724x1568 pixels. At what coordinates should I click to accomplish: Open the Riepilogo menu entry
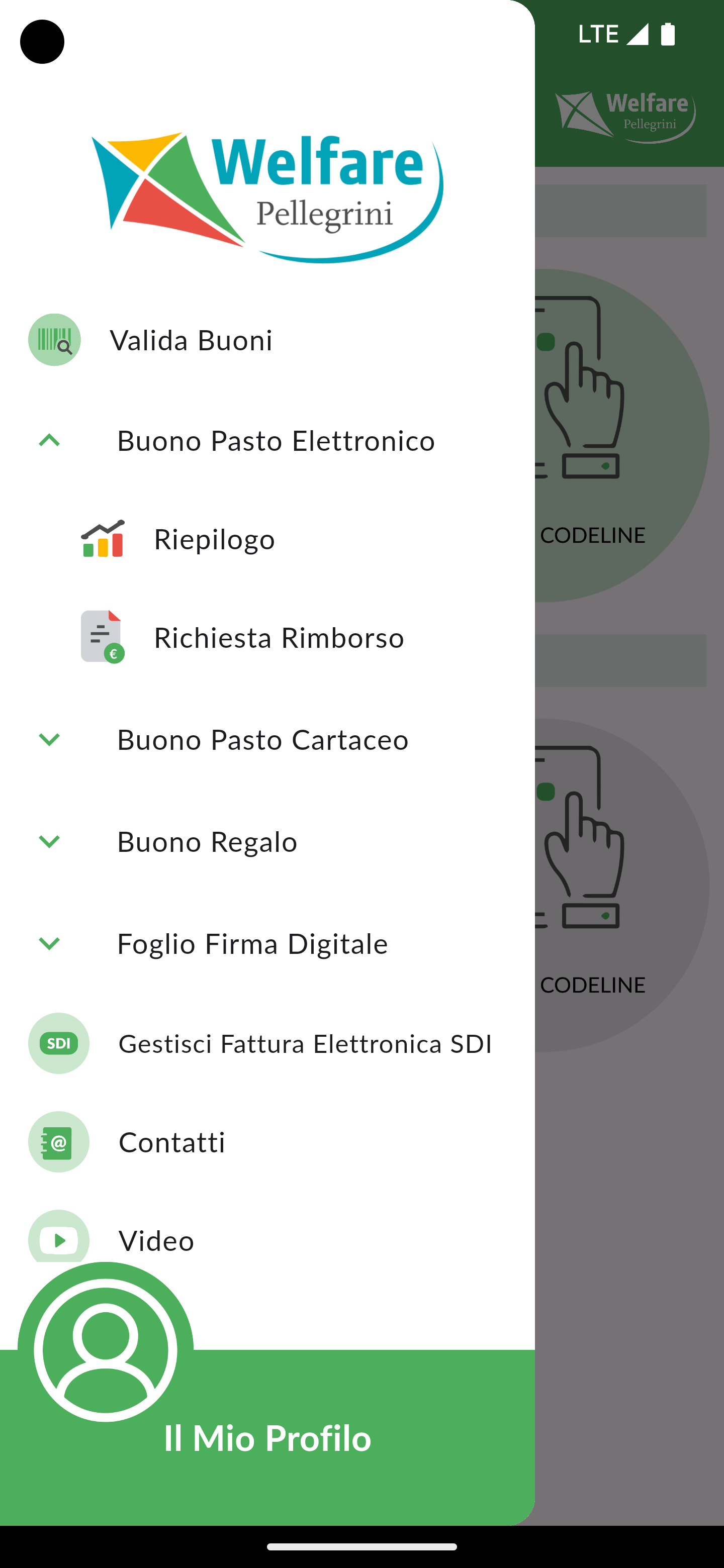267,539
